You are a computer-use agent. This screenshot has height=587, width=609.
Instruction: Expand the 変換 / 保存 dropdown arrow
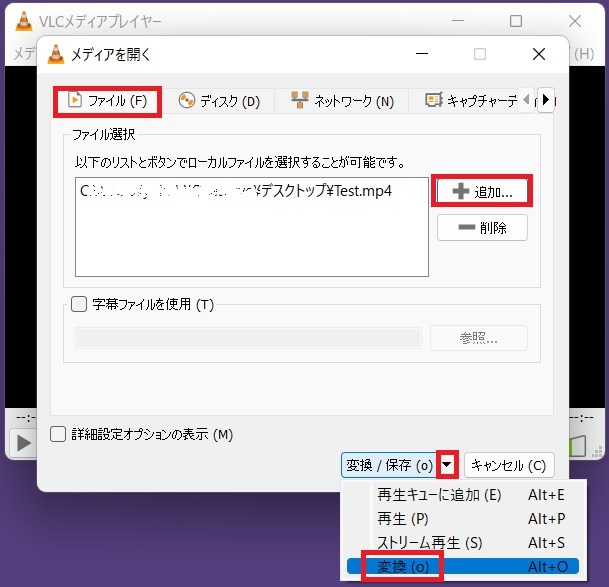[447, 465]
